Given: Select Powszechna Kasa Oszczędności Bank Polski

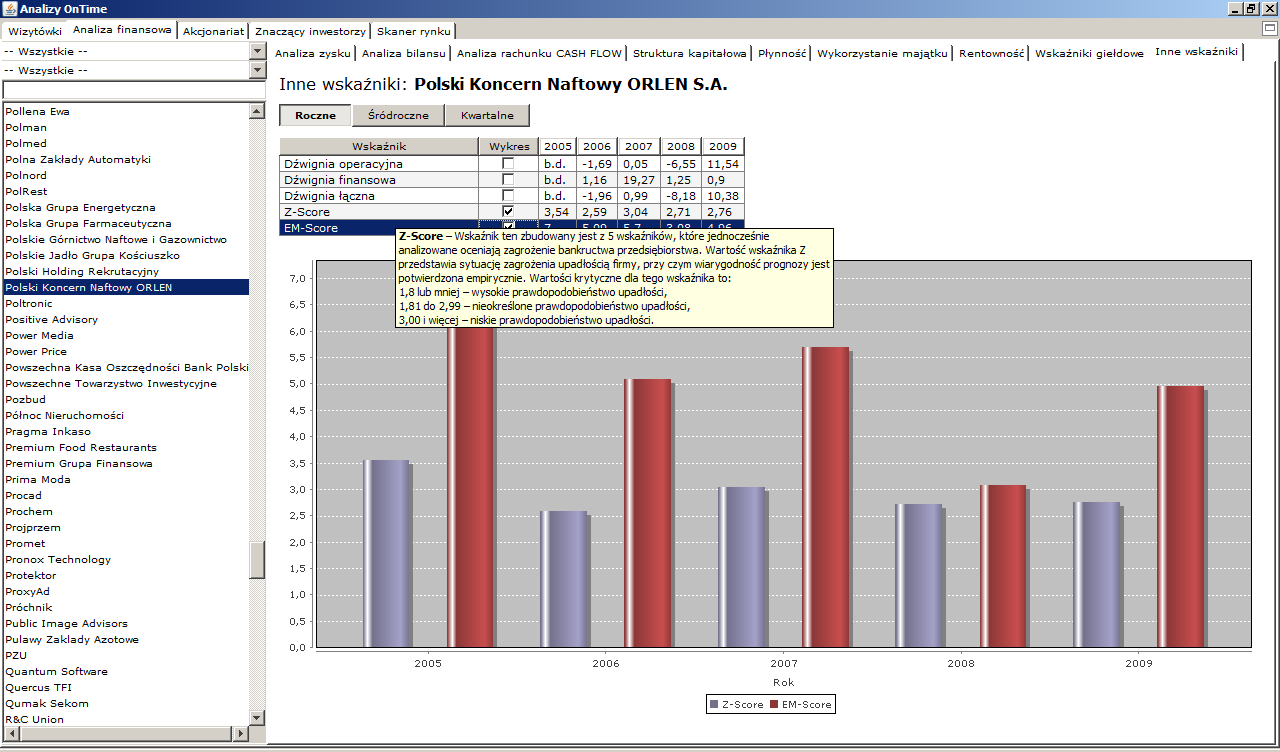Looking at the screenshot, I should 125,367.
